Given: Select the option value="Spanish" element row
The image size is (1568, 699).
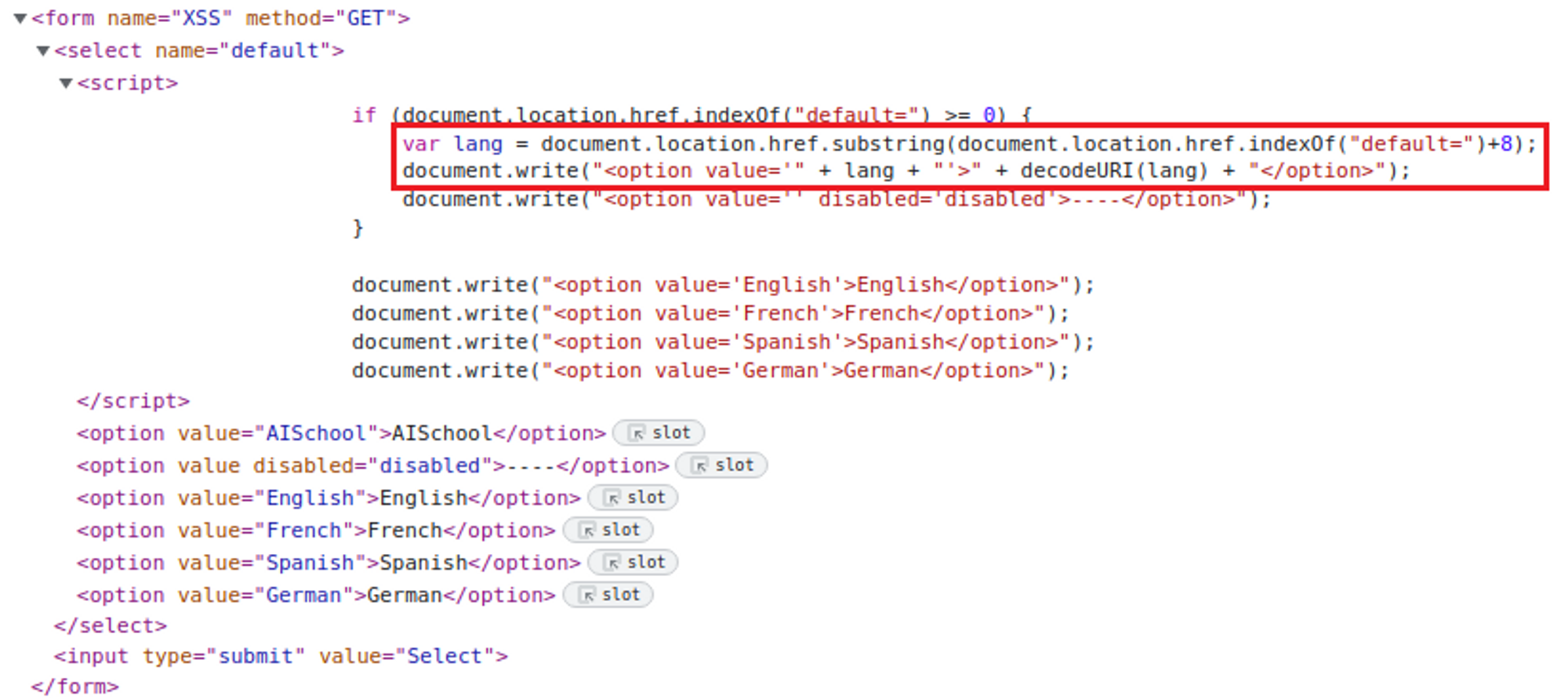Looking at the screenshot, I should pyautogui.click(x=328, y=562).
